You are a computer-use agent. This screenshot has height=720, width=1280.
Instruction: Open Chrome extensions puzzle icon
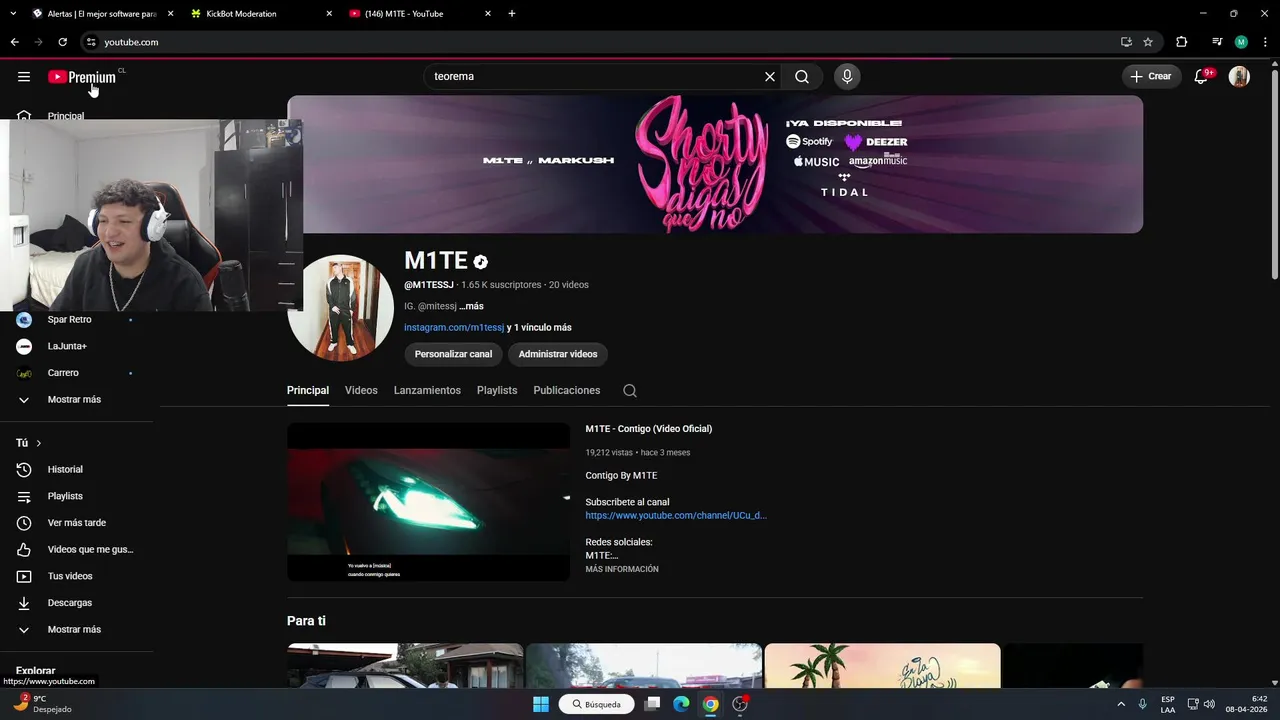pyautogui.click(x=1181, y=42)
